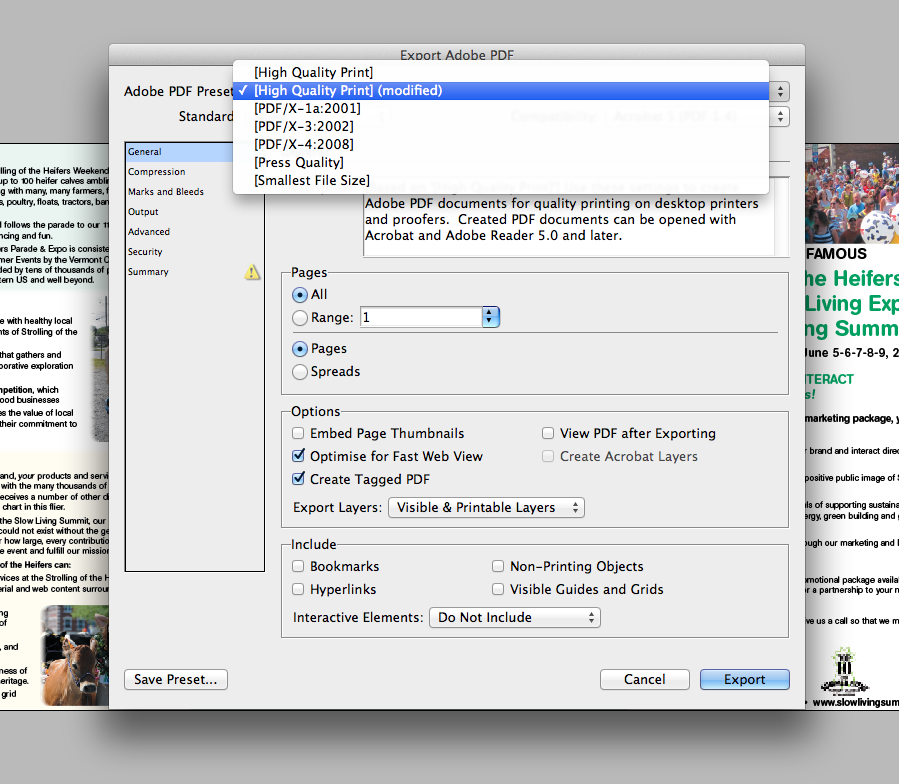The width and height of the screenshot is (899, 784).
Task: Select [High Quality Print] (modified) preset
Action: (x=501, y=91)
